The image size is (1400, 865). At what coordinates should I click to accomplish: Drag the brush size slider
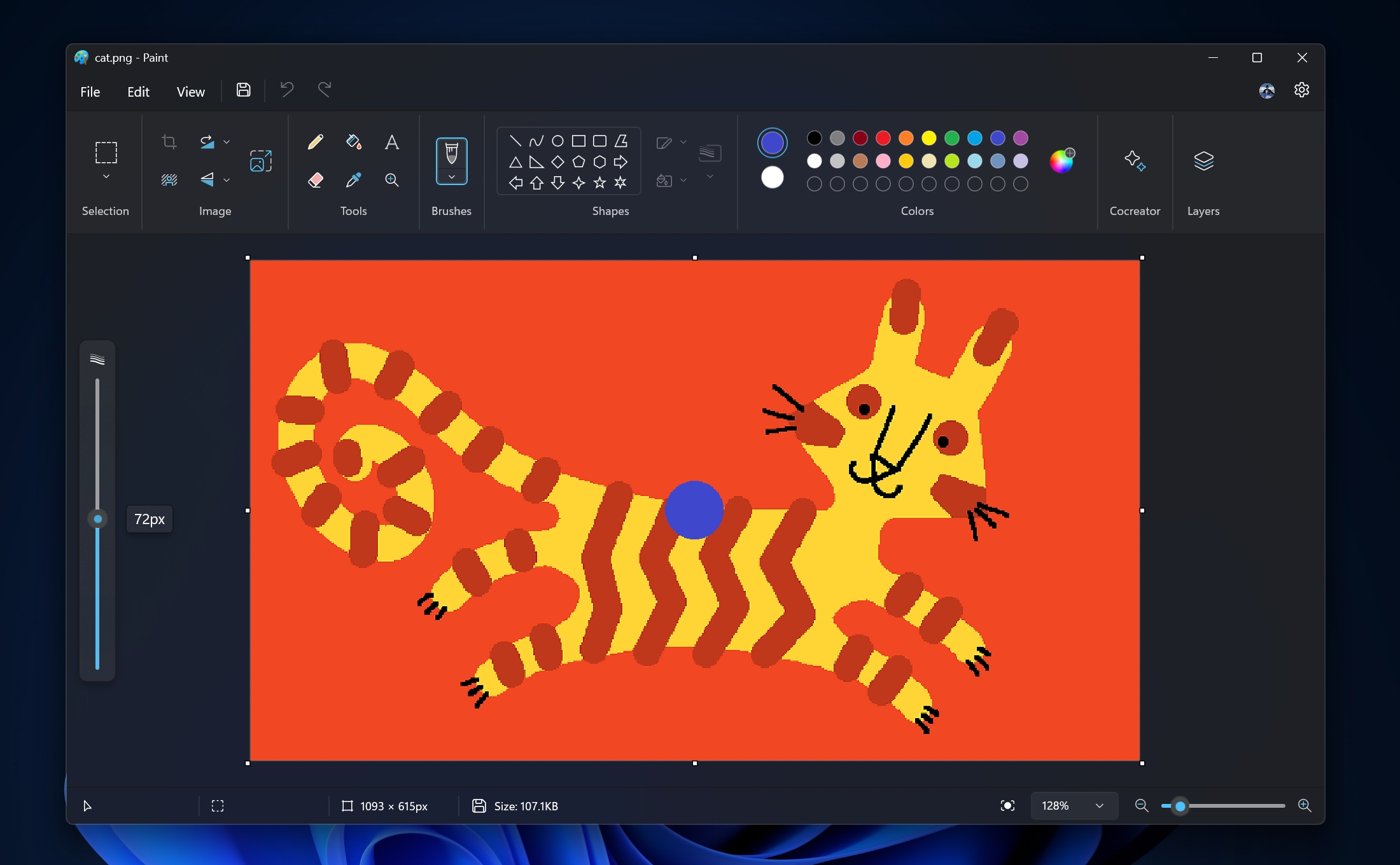[96, 517]
